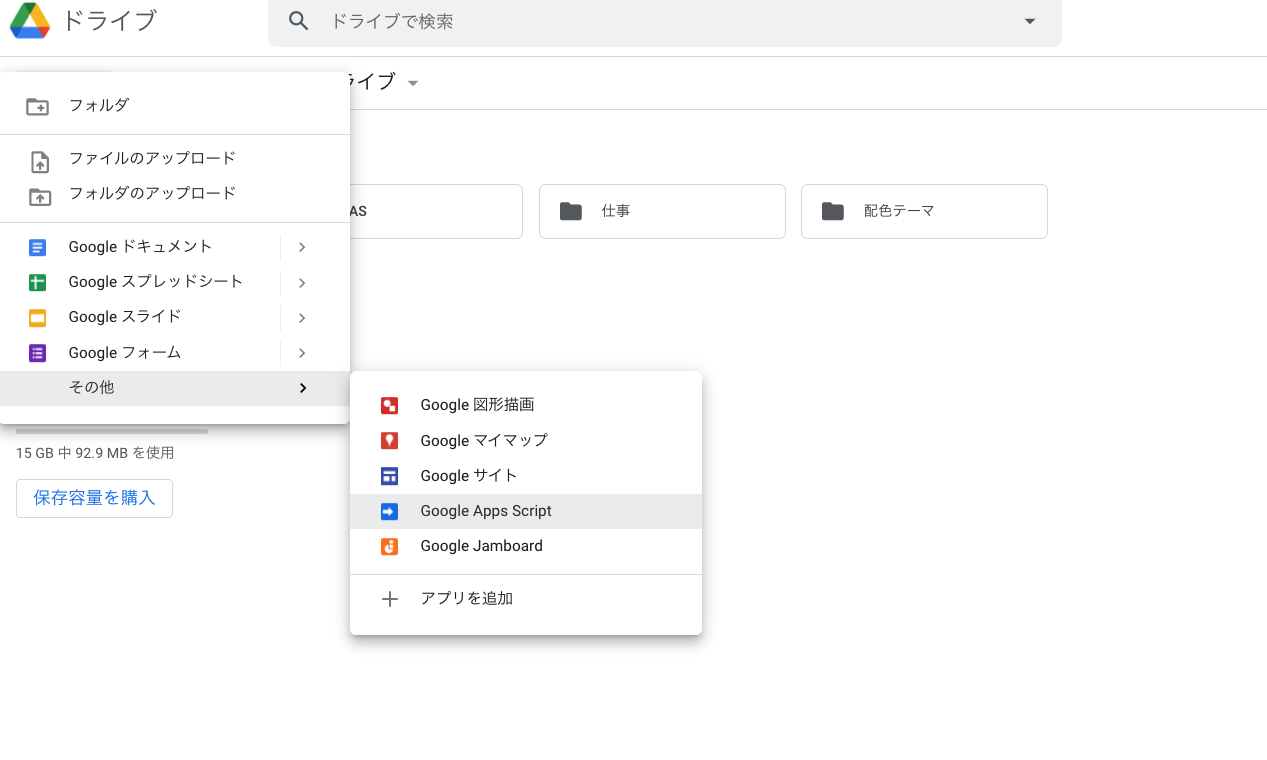The height and width of the screenshot is (760, 1267).
Task: Choose Google サイト in submenu
Action: pyautogui.click(x=526, y=476)
